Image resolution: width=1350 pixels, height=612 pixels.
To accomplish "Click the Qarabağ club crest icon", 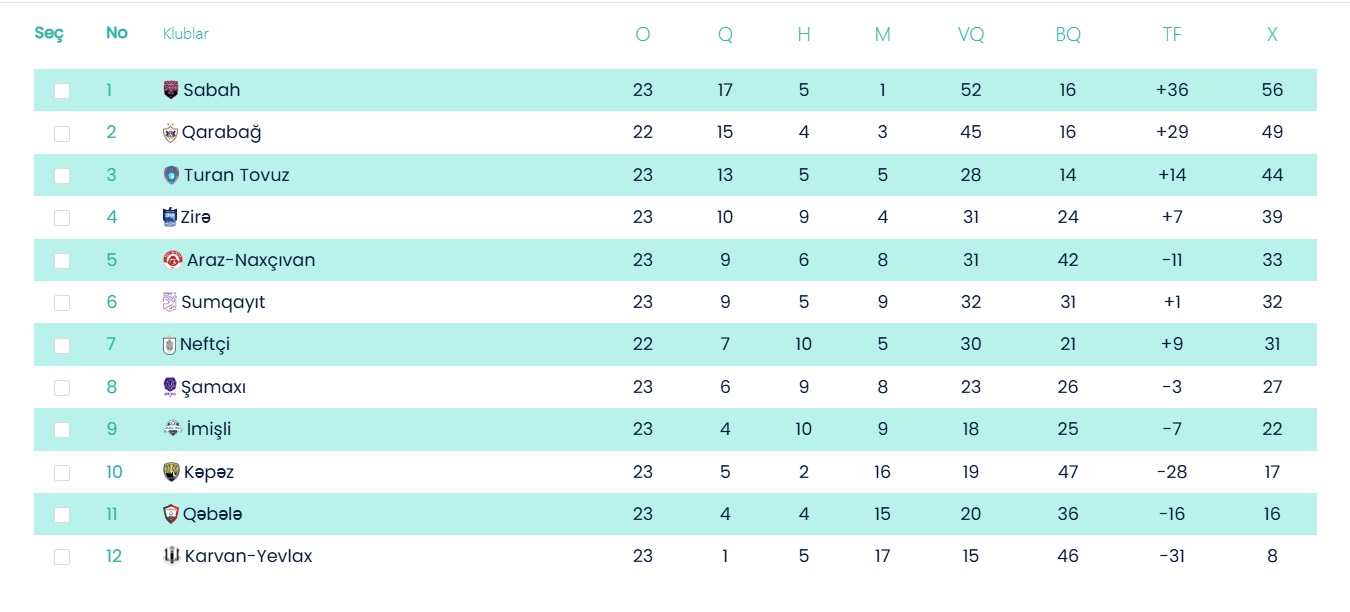I will pyautogui.click(x=170, y=132).
